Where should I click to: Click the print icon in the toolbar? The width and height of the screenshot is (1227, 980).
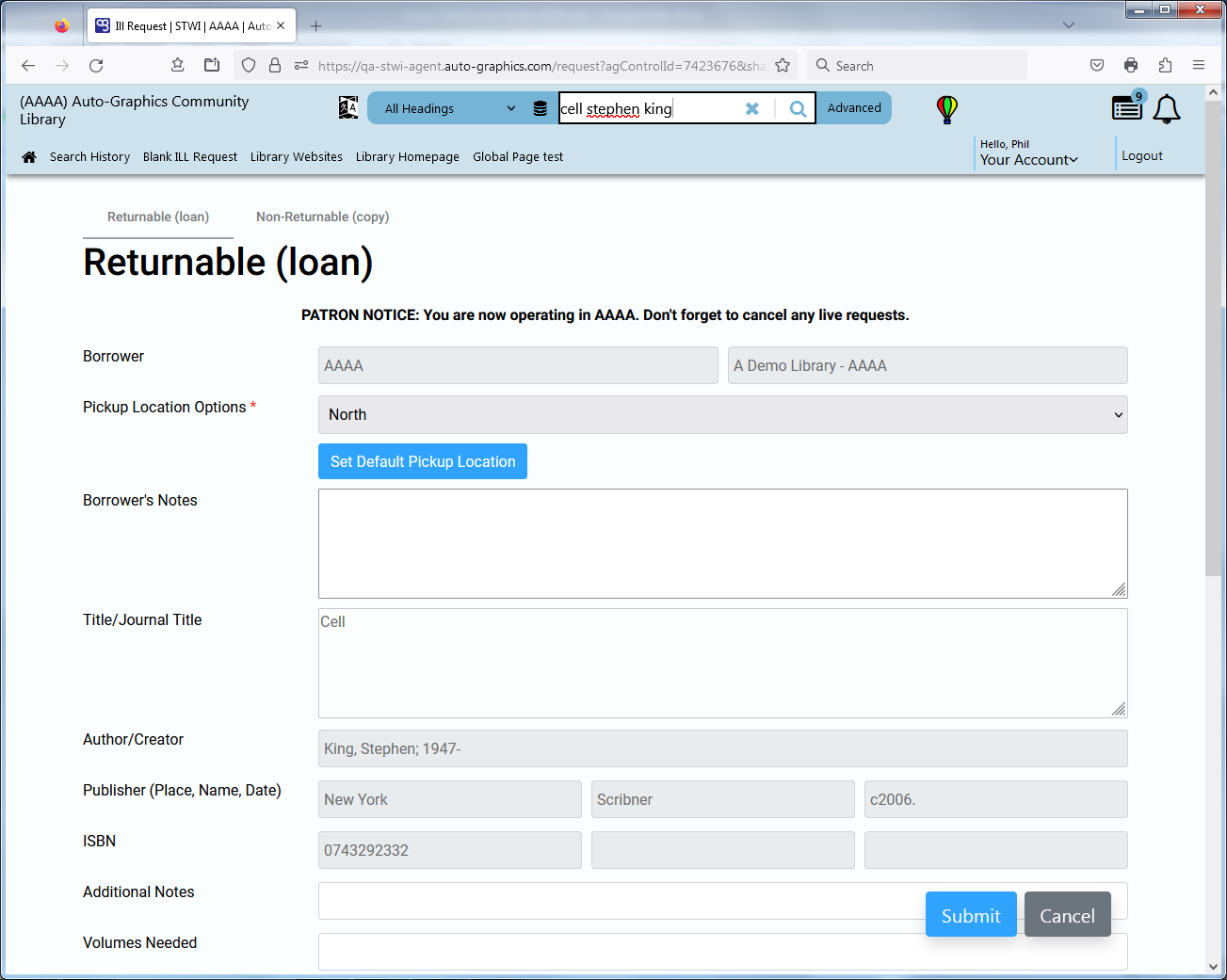[x=1131, y=65]
